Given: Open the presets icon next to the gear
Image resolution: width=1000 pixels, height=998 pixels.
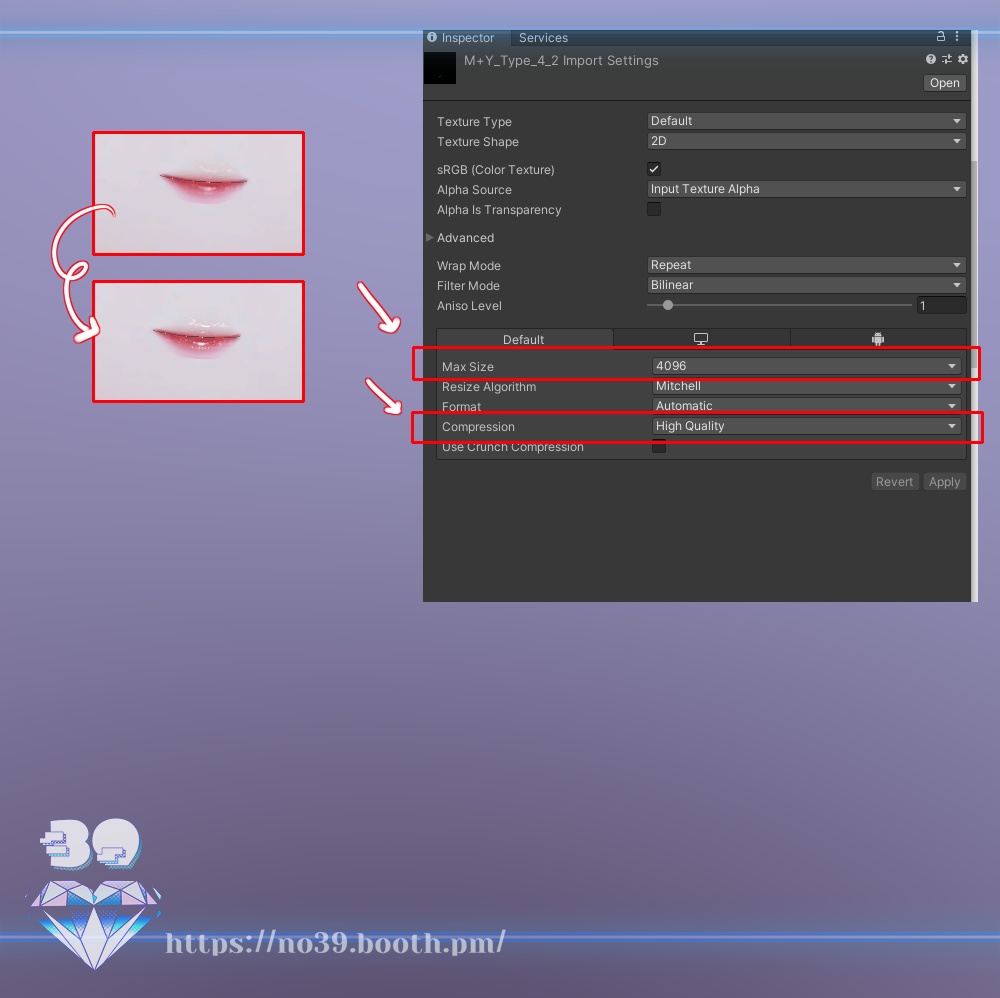Looking at the screenshot, I should [946, 59].
